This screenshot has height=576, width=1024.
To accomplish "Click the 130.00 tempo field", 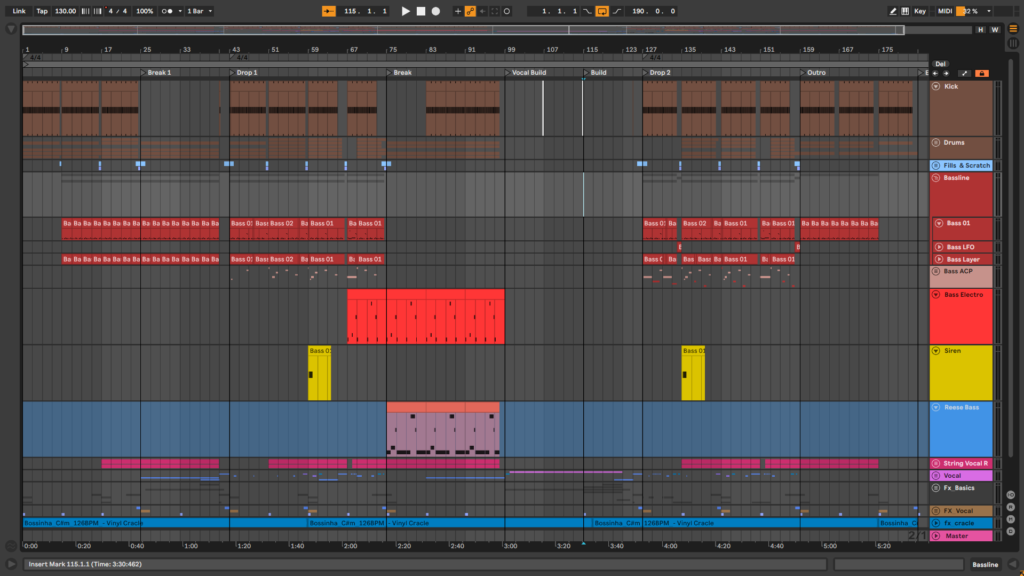I will 65,11.
